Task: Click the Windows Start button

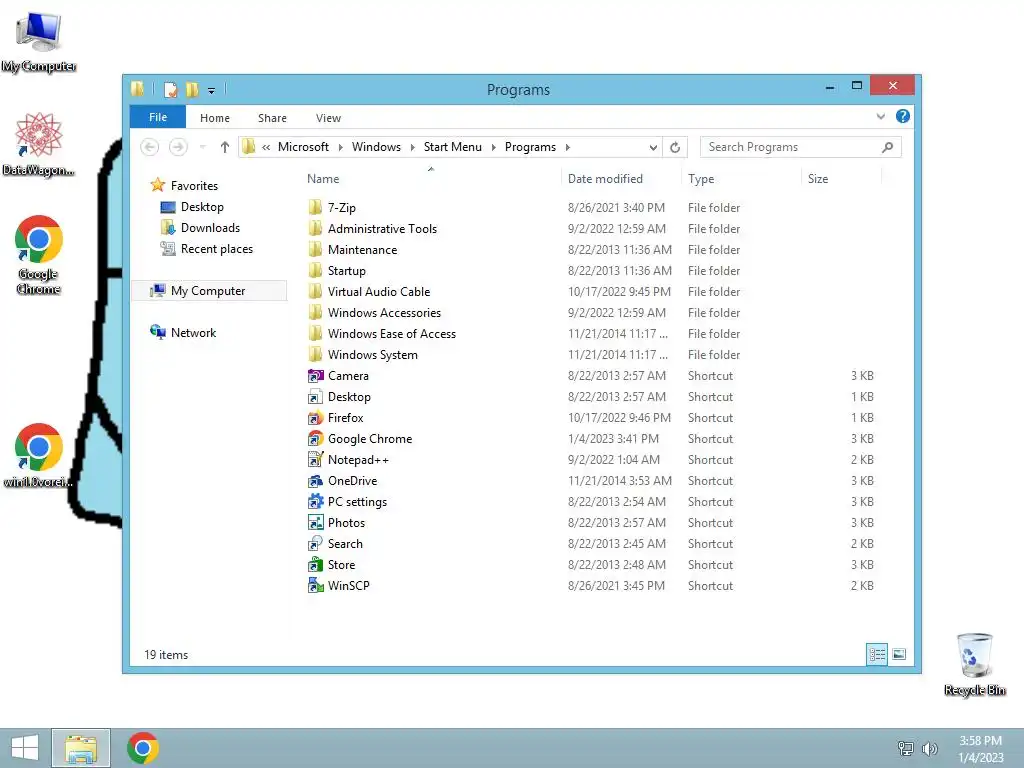Action: 25,748
